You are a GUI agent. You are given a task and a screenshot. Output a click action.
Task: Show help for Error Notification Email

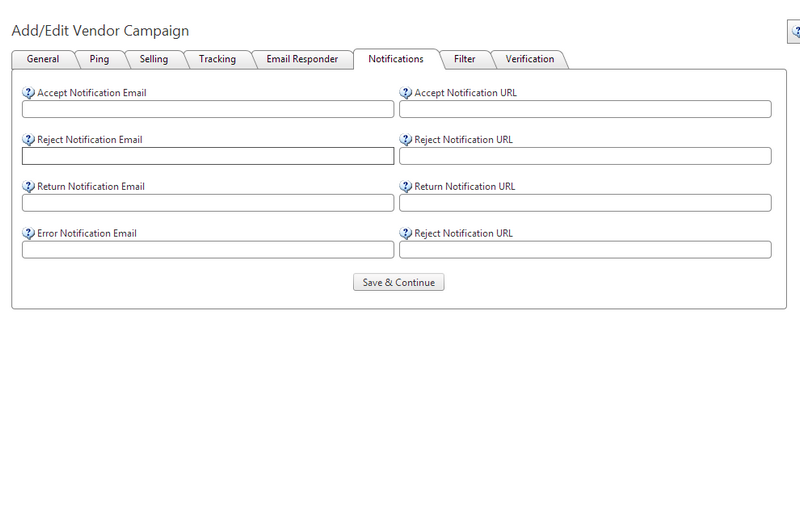(28, 234)
